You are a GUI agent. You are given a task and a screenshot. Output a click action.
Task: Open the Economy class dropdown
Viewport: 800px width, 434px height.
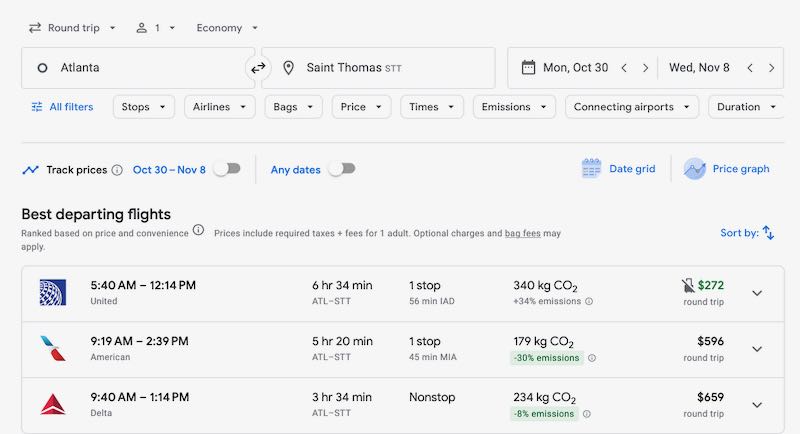point(227,28)
